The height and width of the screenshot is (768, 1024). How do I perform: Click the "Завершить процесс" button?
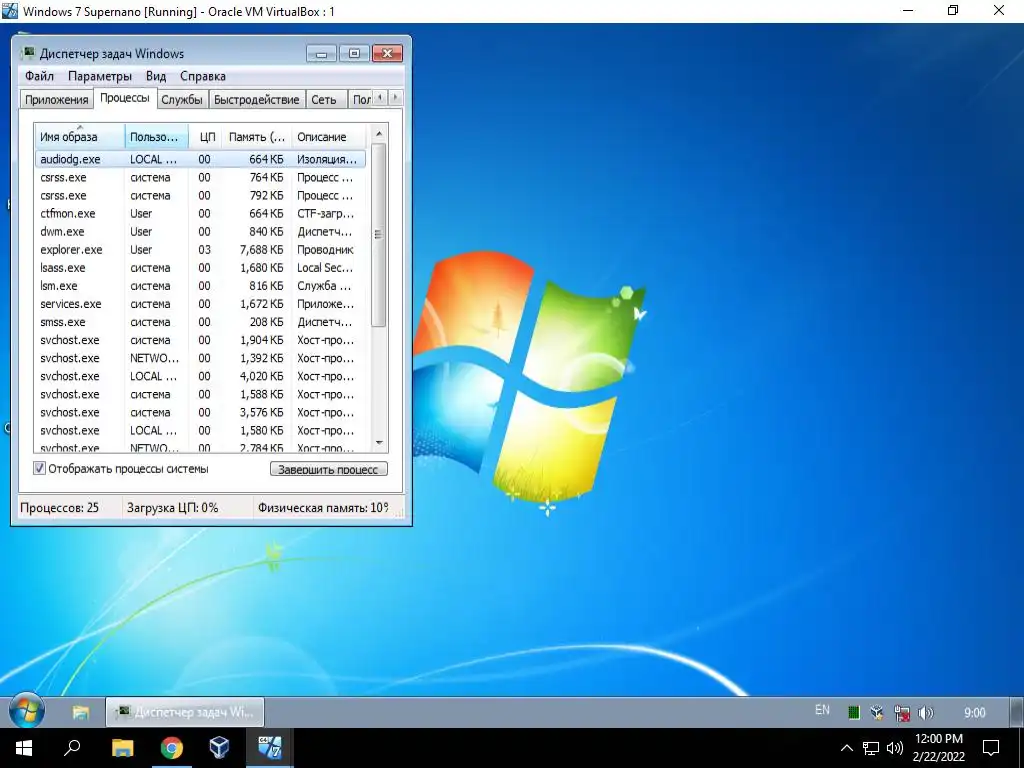coord(328,469)
